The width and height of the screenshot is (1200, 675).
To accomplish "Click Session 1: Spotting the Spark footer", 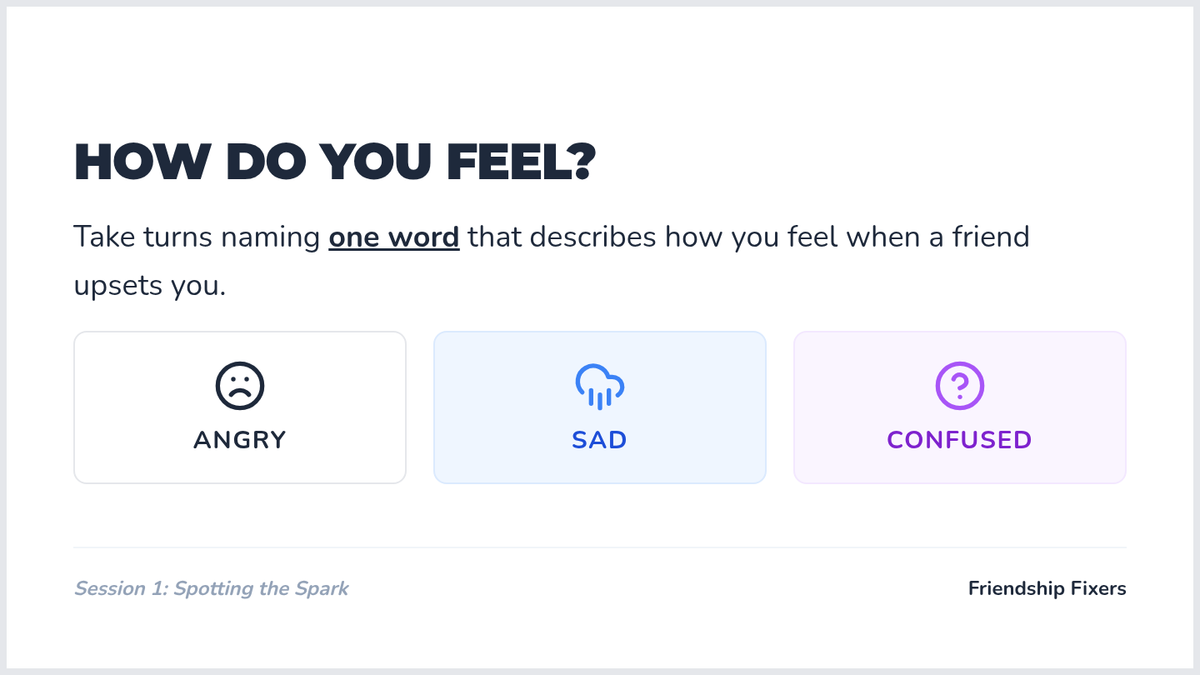I will (x=212, y=588).
